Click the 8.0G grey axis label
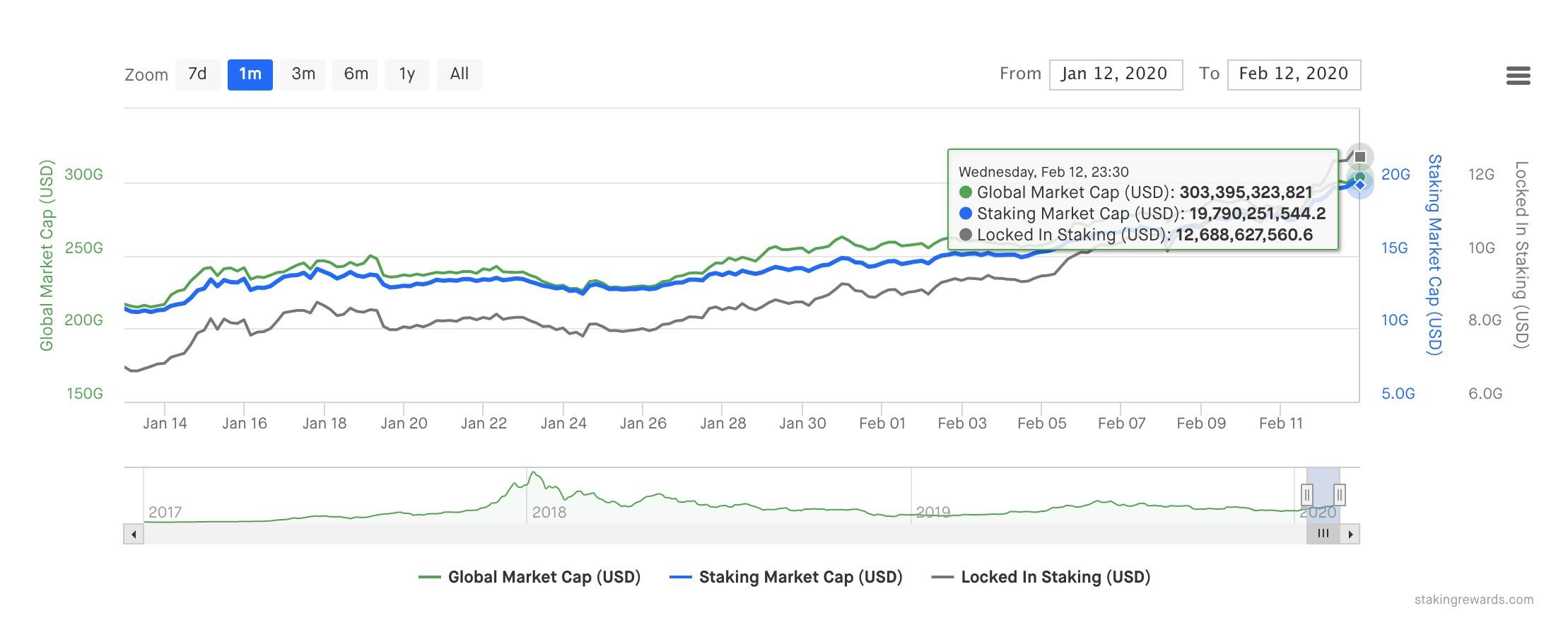Image resolution: width=1568 pixels, height=618 pixels. pyautogui.click(x=1485, y=320)
